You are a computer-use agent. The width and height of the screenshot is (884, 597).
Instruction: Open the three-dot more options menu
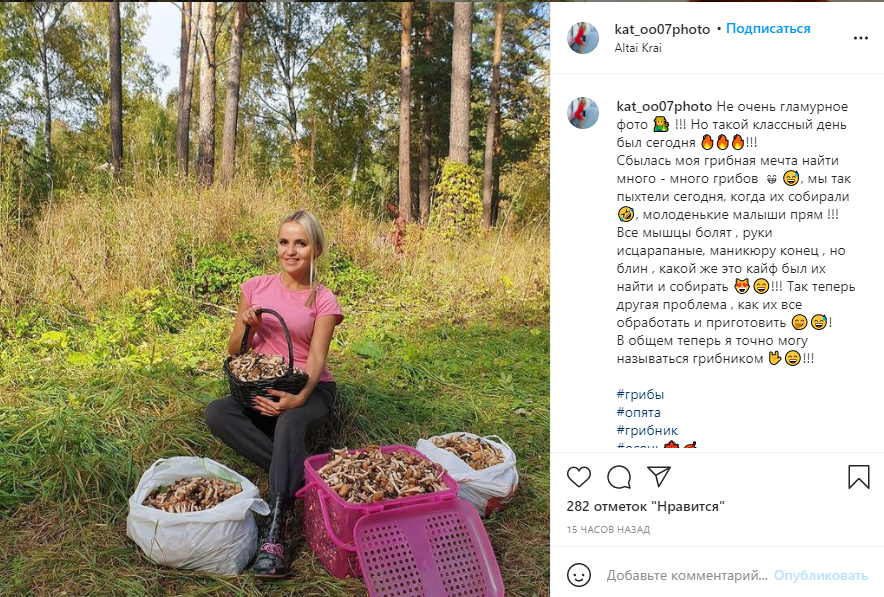tap(860, 38)
